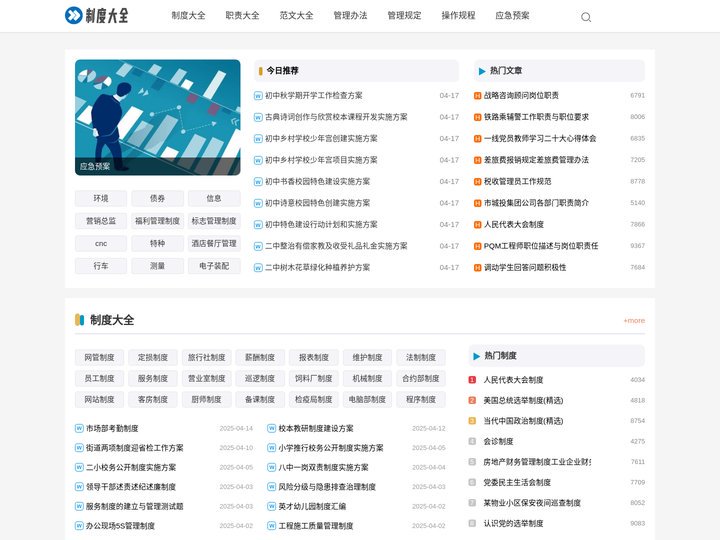This screenshot has width=720, height=540.
Task: Click the document icon beside 办公现场5S管理制度
Action: [x=79, y=526]
